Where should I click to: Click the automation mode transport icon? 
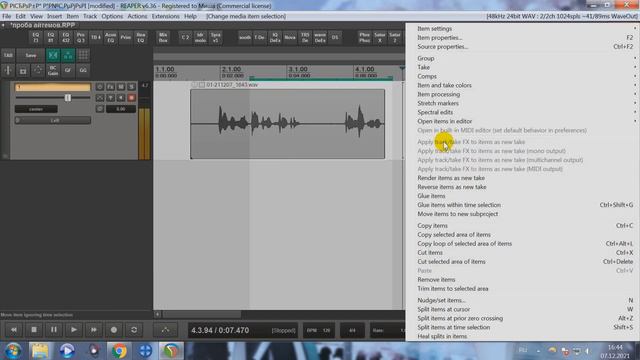pyautogui.click(x=165, y=330)
